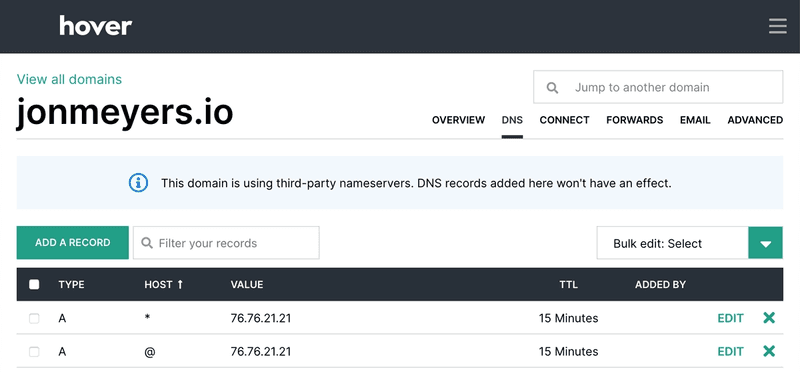Expand the Bulk edit: Select box
The width and height of the screenshot is (800, 372).
[x=672, y=243]
